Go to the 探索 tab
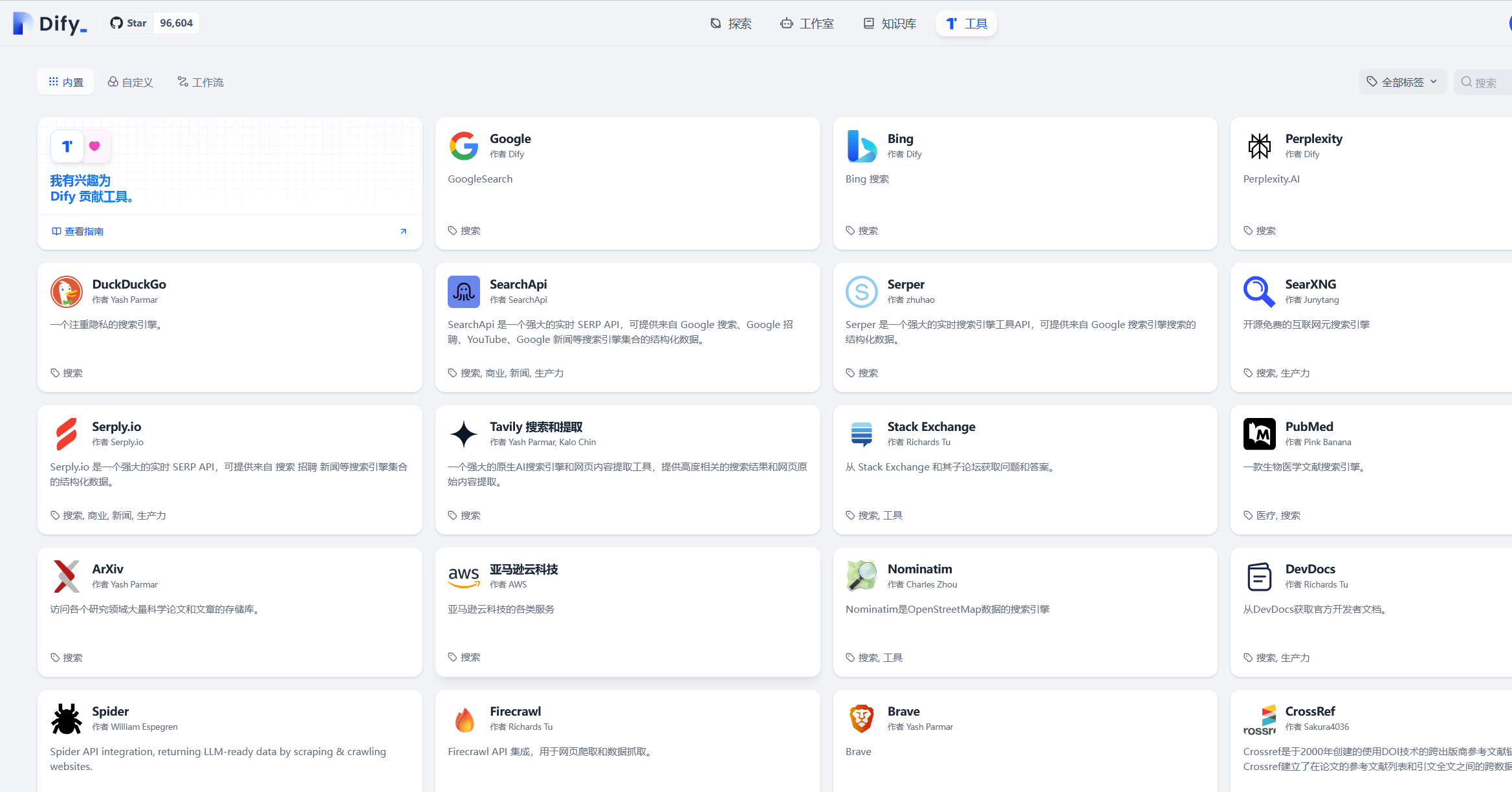Viewport: 1512px width, 792px height. click(x=730, y=24)
